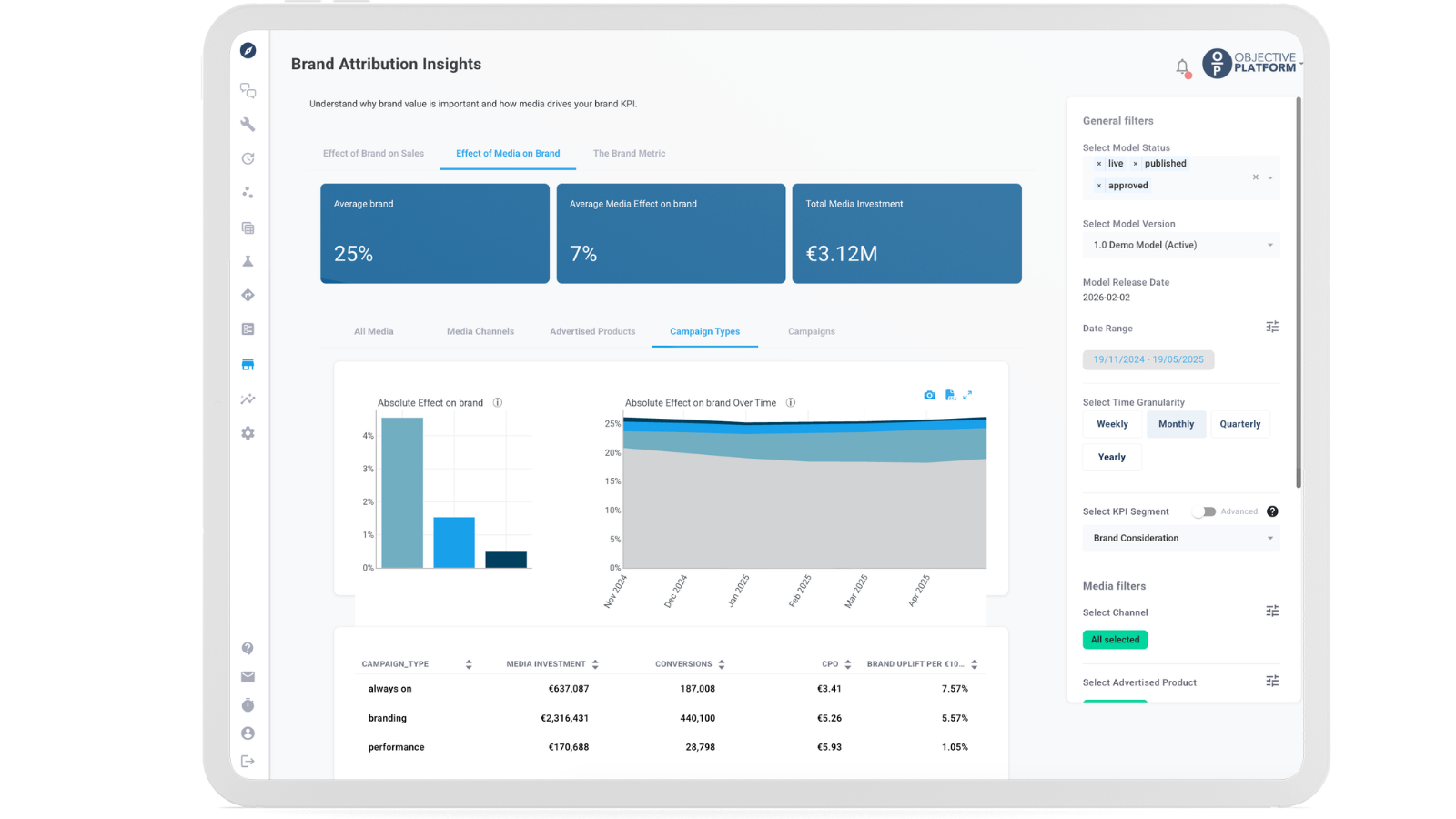
Task: Open the settings gear sidebar icon
Action: (x=248, y=433)
